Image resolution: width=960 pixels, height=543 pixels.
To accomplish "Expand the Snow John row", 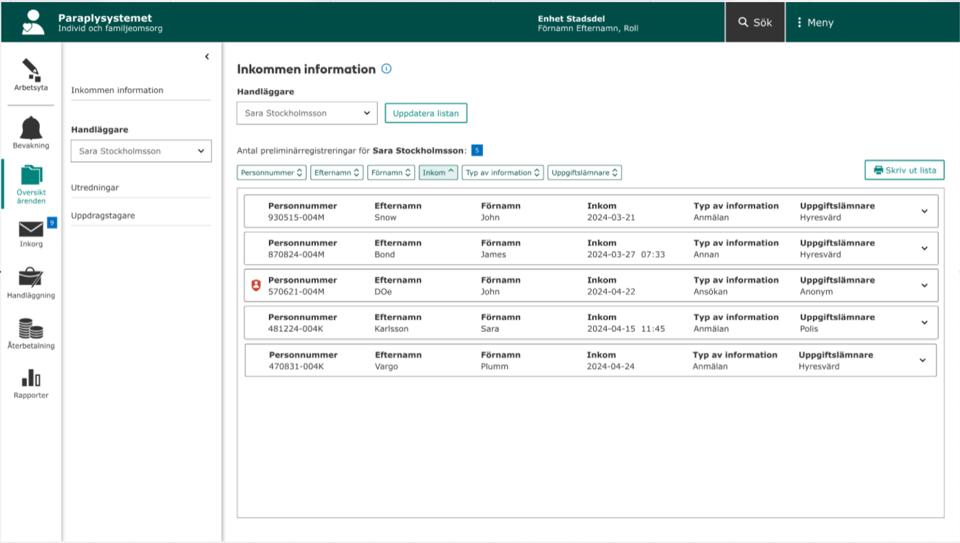I will 924,211.
